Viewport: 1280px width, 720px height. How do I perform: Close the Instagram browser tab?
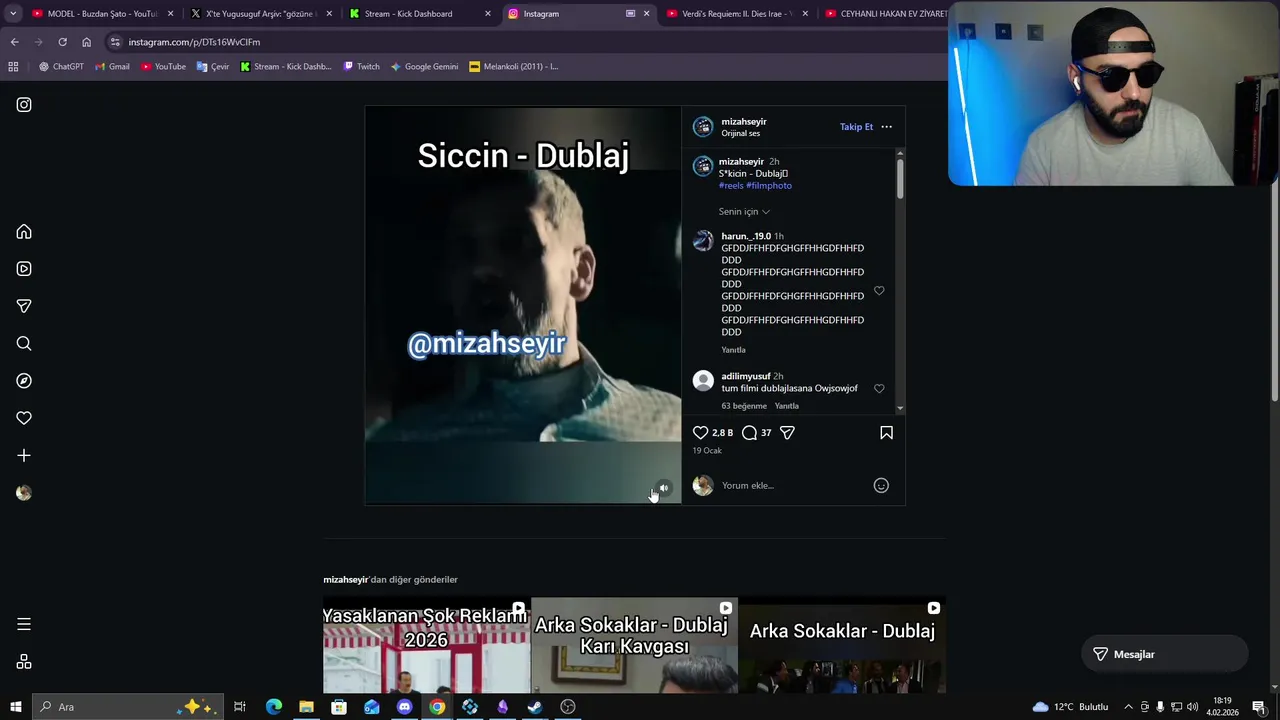coord(646,14)
